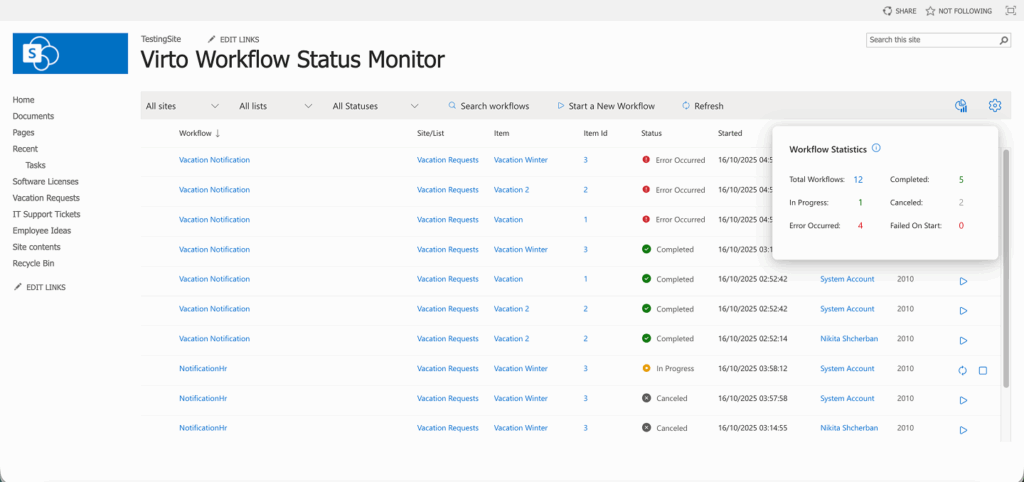This screenshot has height=482, width=1024.
Task: Open settings gear in the toolbar
Action: 995,105
